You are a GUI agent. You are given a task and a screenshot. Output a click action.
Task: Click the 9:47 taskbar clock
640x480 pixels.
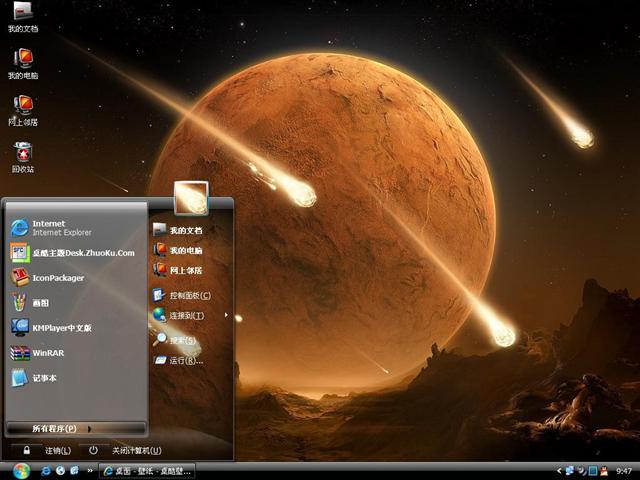pyautogui.click(x=624, y=471)
